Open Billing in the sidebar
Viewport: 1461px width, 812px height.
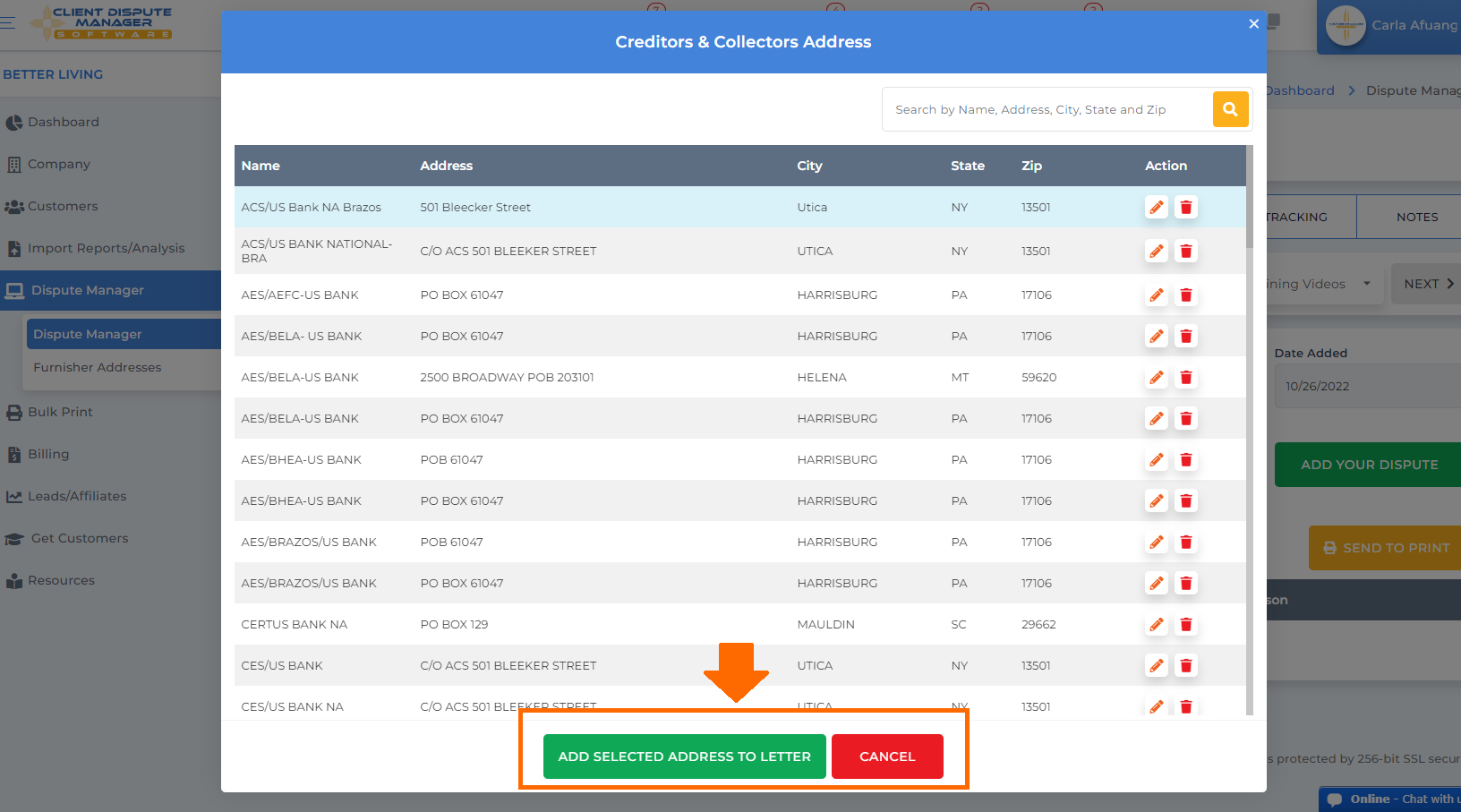tap(48, 454)
